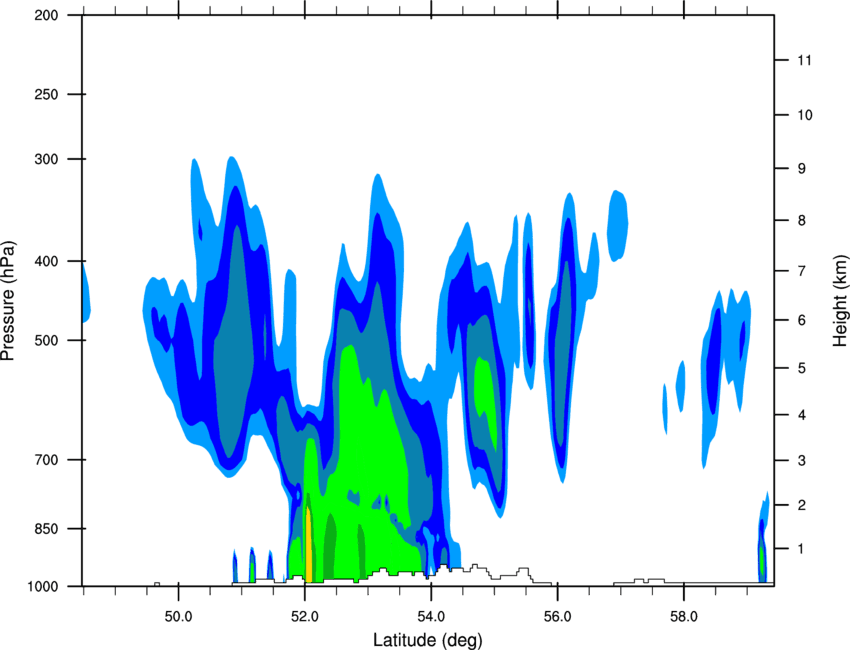Select the 250 pressure tick label

click(x=46, y=94)
